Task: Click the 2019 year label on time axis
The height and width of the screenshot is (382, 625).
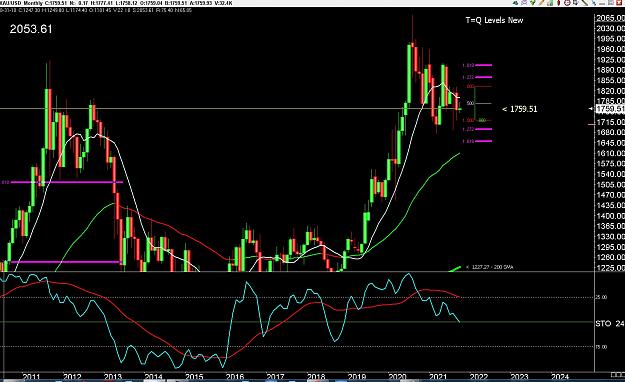Action: pyautogui.click(x=357, y=377)
